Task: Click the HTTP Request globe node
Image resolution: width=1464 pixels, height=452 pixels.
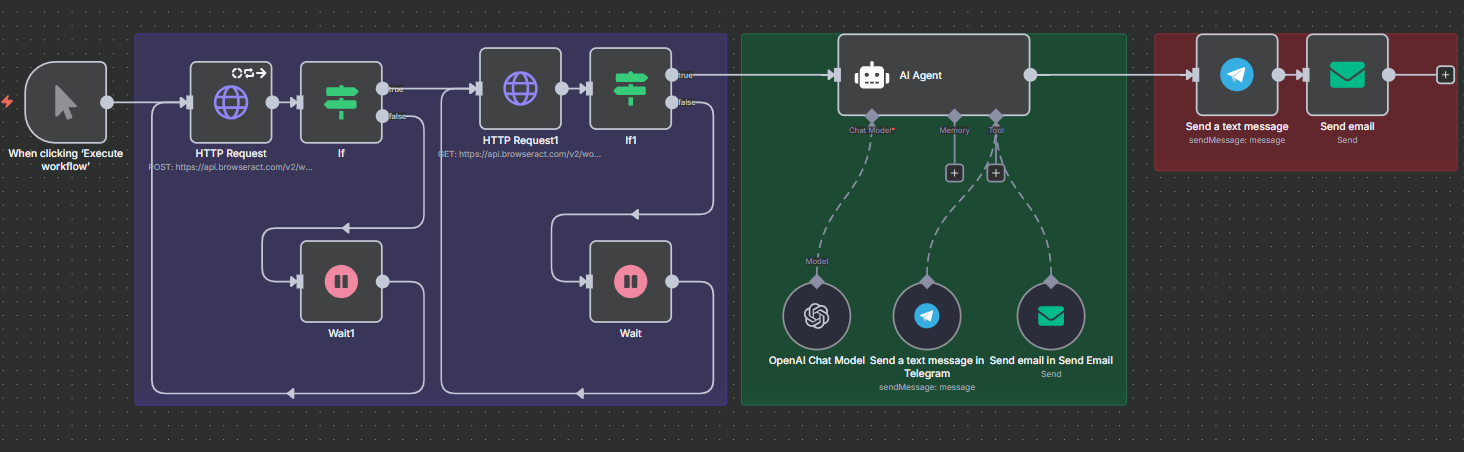Action: coord(231,102)
